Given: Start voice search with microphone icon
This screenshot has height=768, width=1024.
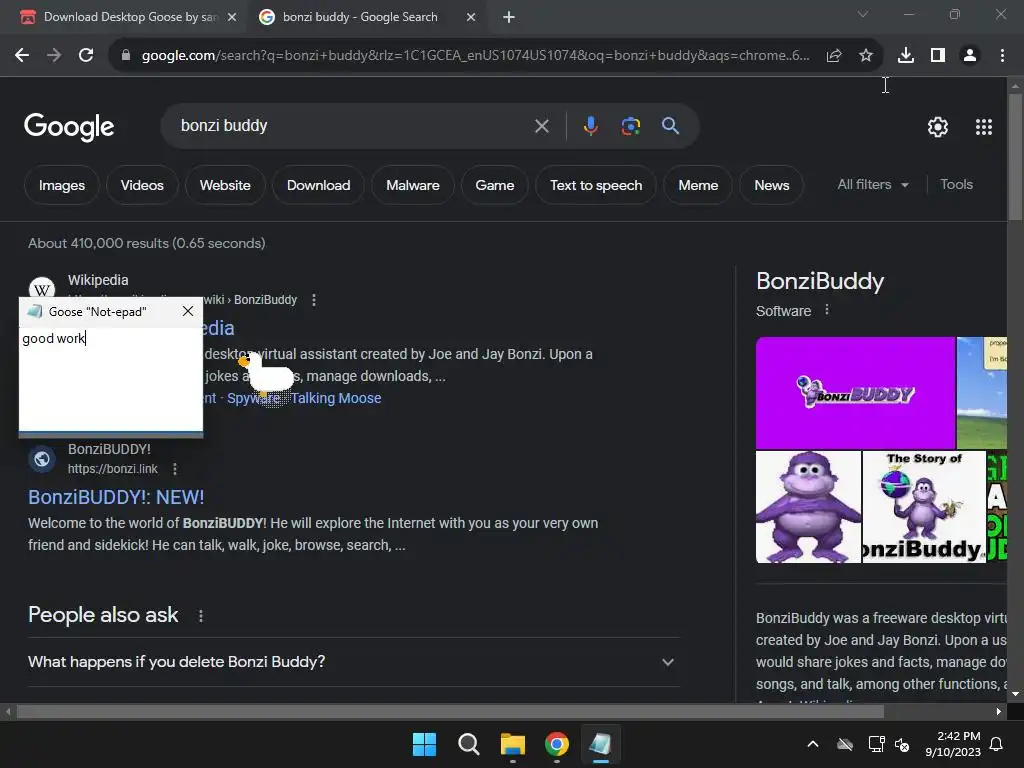Looking at the screenshot, I should click(590, 126).
